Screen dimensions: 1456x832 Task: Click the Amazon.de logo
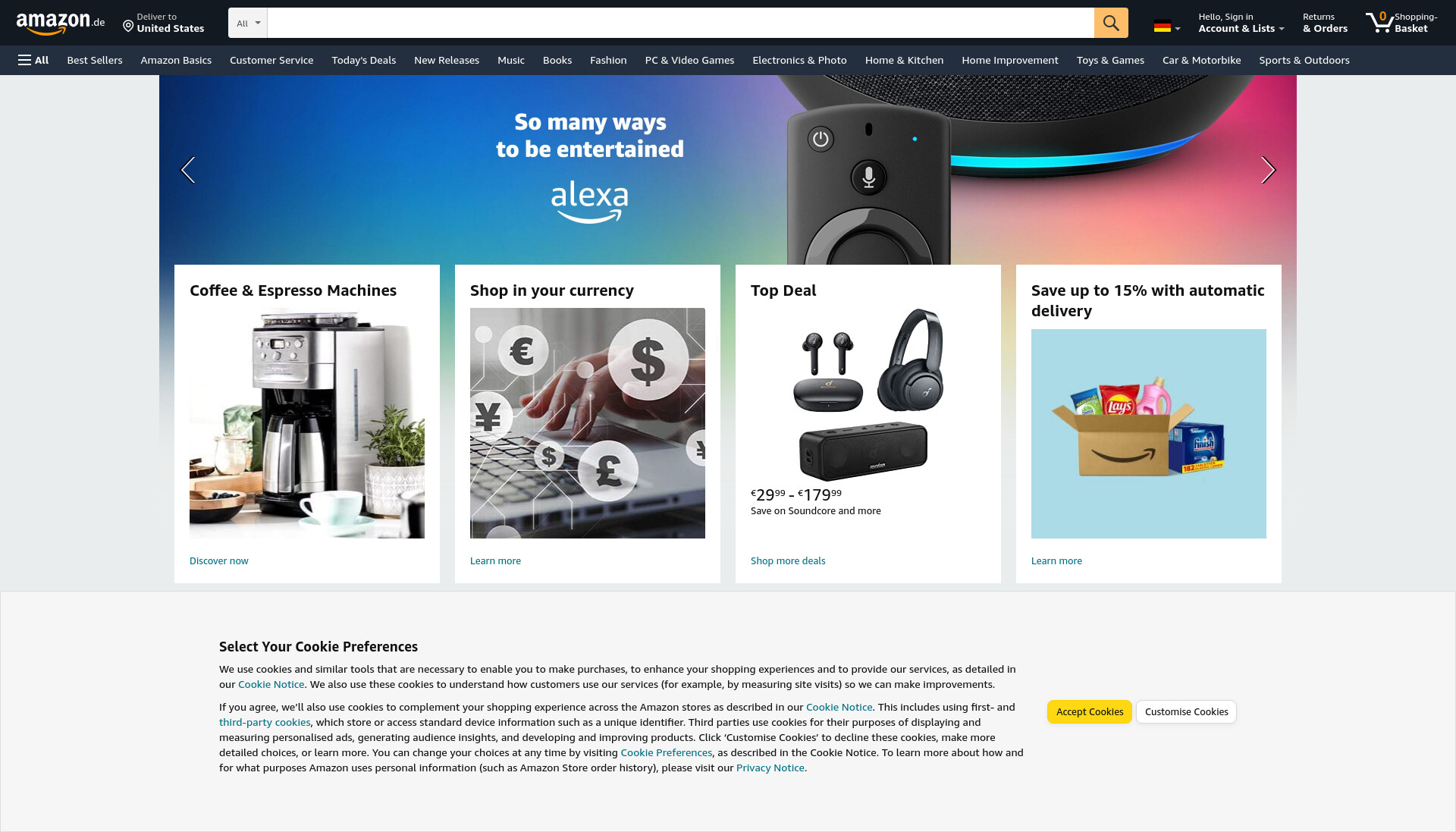[x=61, y=23]
